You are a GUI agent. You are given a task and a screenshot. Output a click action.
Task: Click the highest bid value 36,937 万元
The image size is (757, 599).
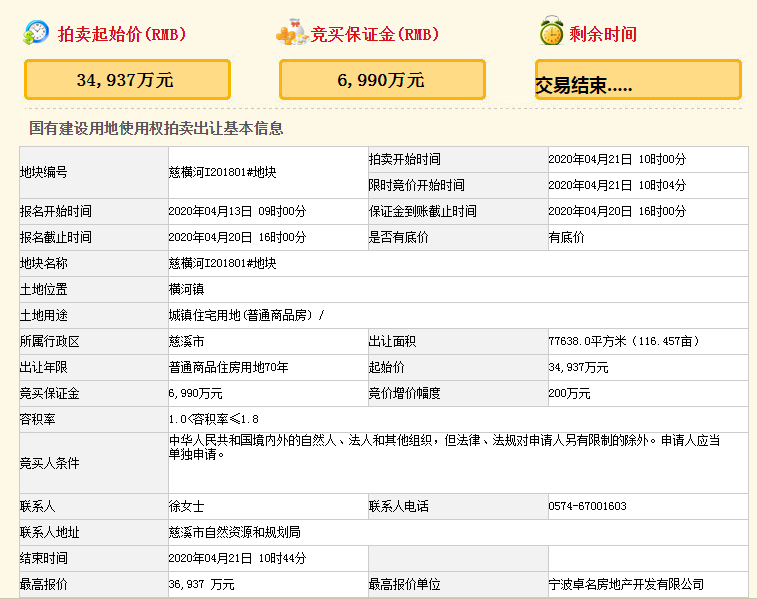tap(202, 584)
